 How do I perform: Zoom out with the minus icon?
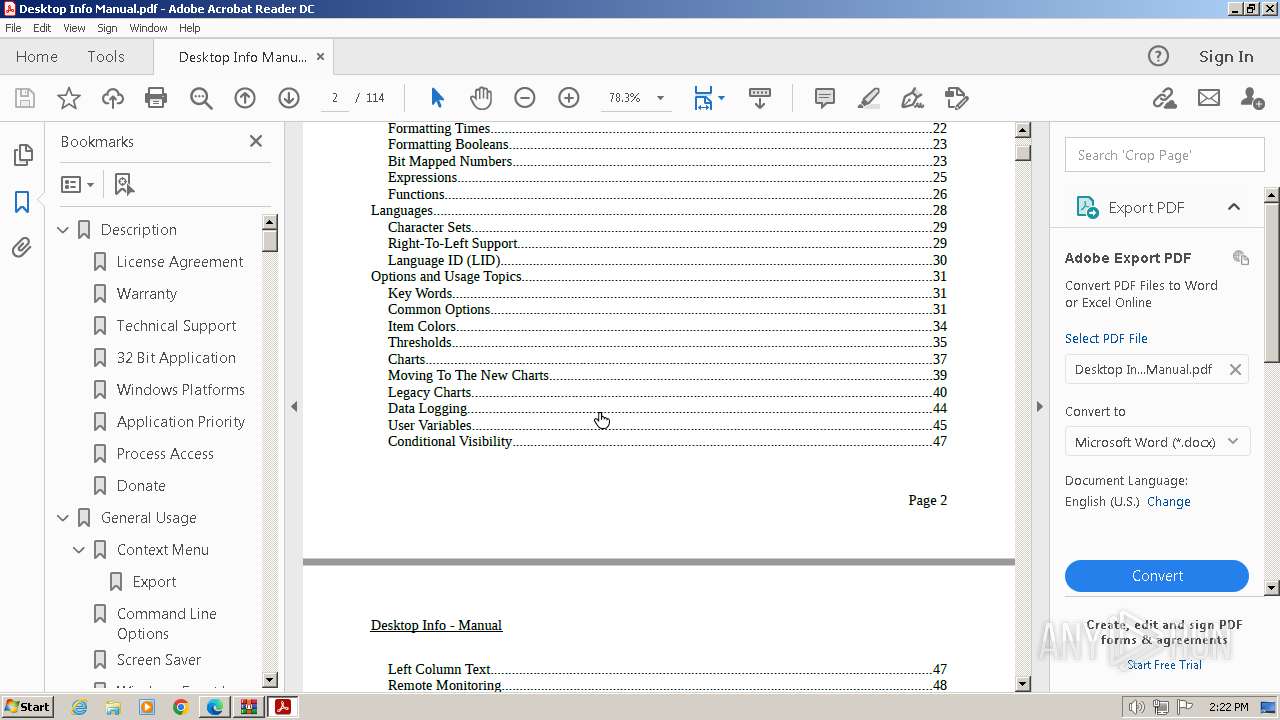(525, 98)
